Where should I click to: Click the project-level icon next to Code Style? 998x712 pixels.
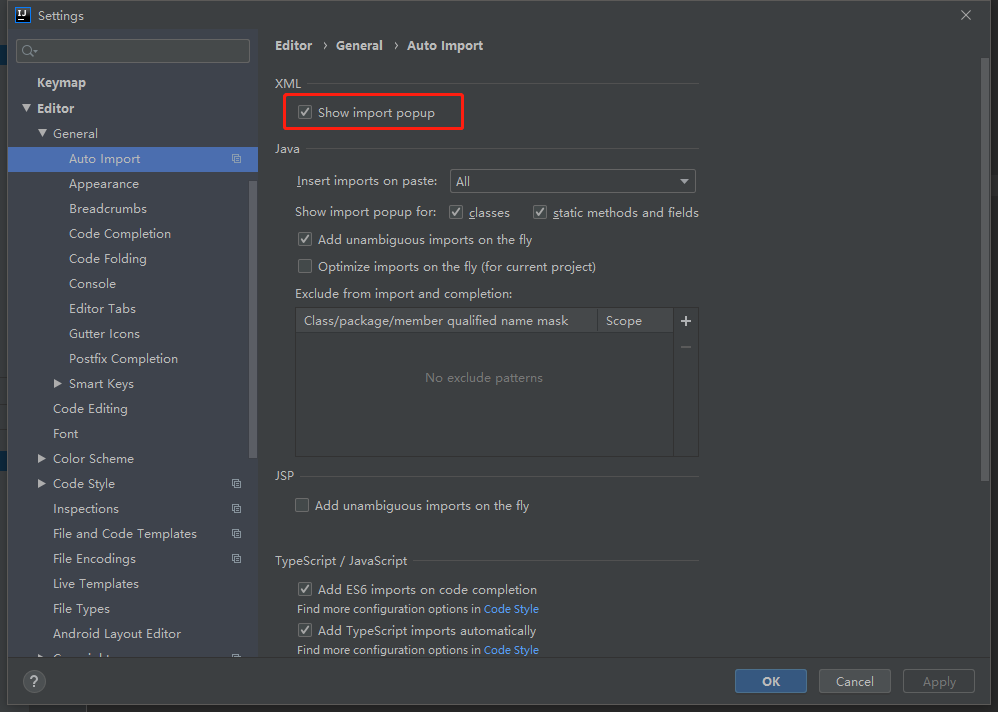point(237,484)
